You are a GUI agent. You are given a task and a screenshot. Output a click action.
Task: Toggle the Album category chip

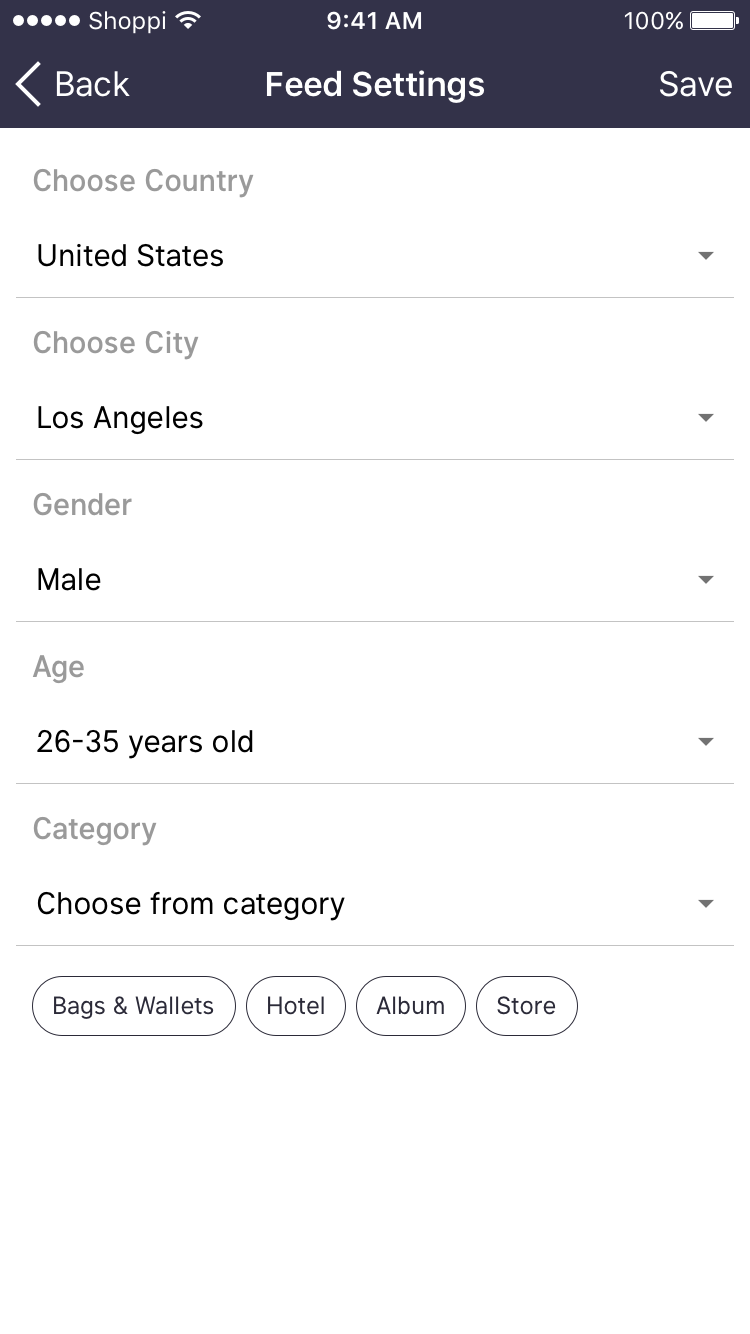coord(410,1006)
